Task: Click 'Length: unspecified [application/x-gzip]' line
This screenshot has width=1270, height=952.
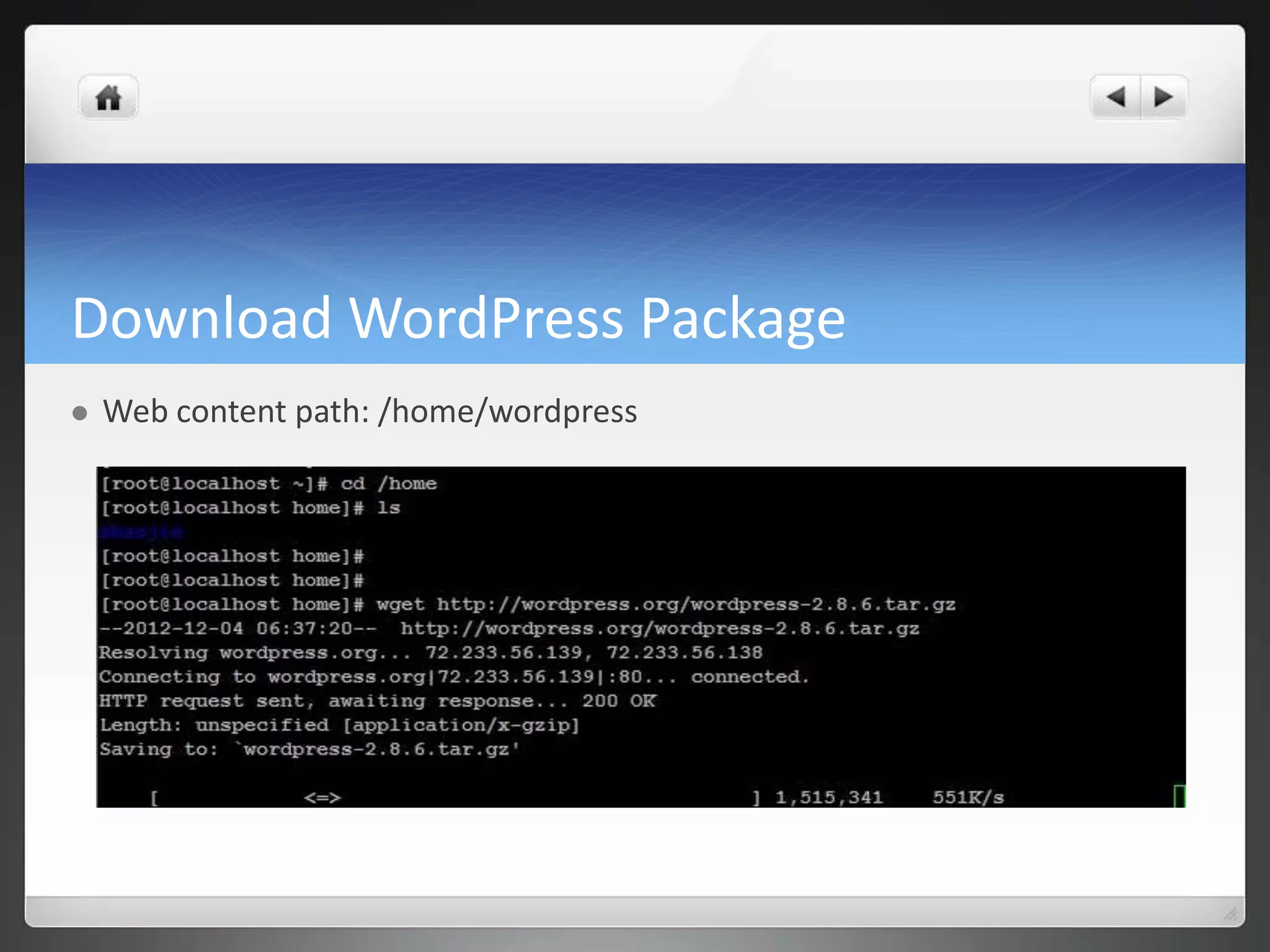Action: click(340, 725)
